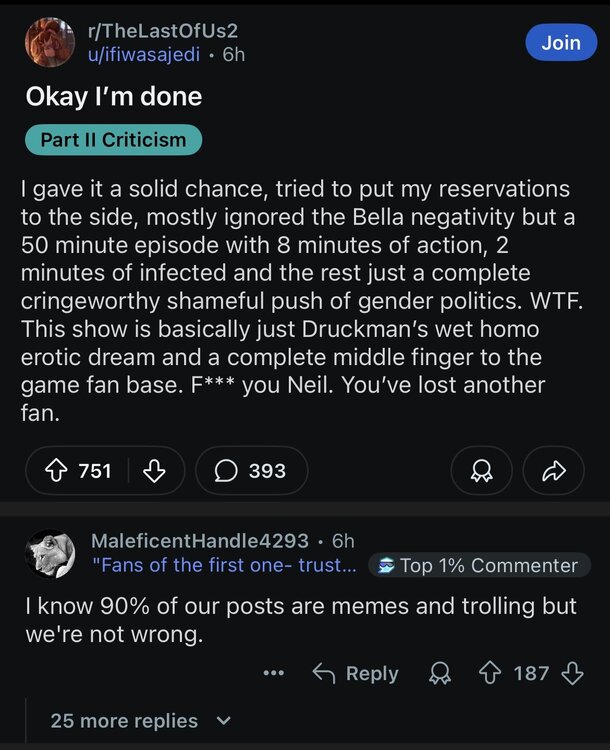Open the 393 comments on the post
This screenshot has height=750, width=610.
[x=251, y=471]
